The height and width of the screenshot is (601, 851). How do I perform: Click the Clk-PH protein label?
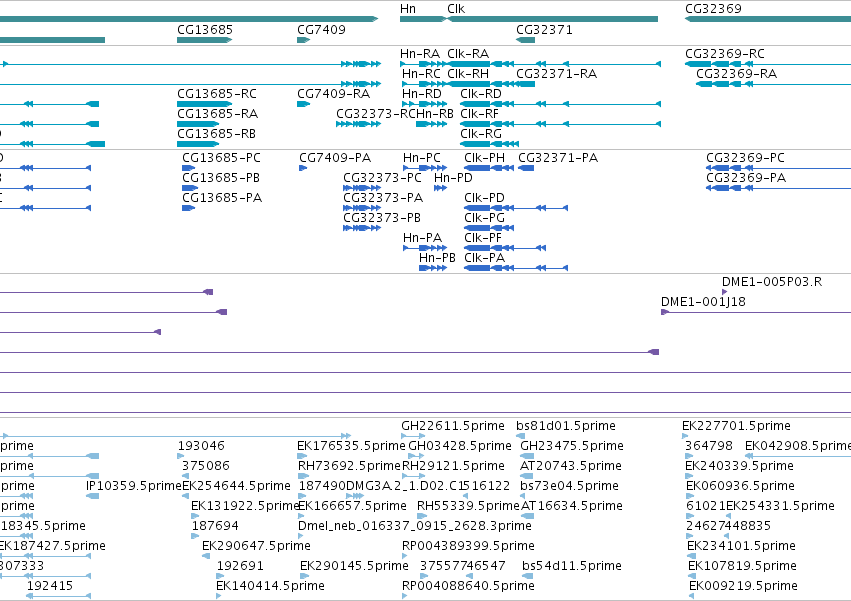(x=484, y=158)
